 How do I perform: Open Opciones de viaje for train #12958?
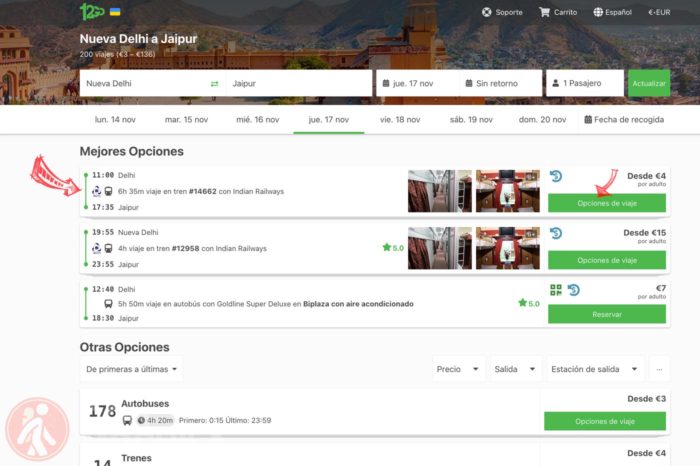click(x=607, y=260)
